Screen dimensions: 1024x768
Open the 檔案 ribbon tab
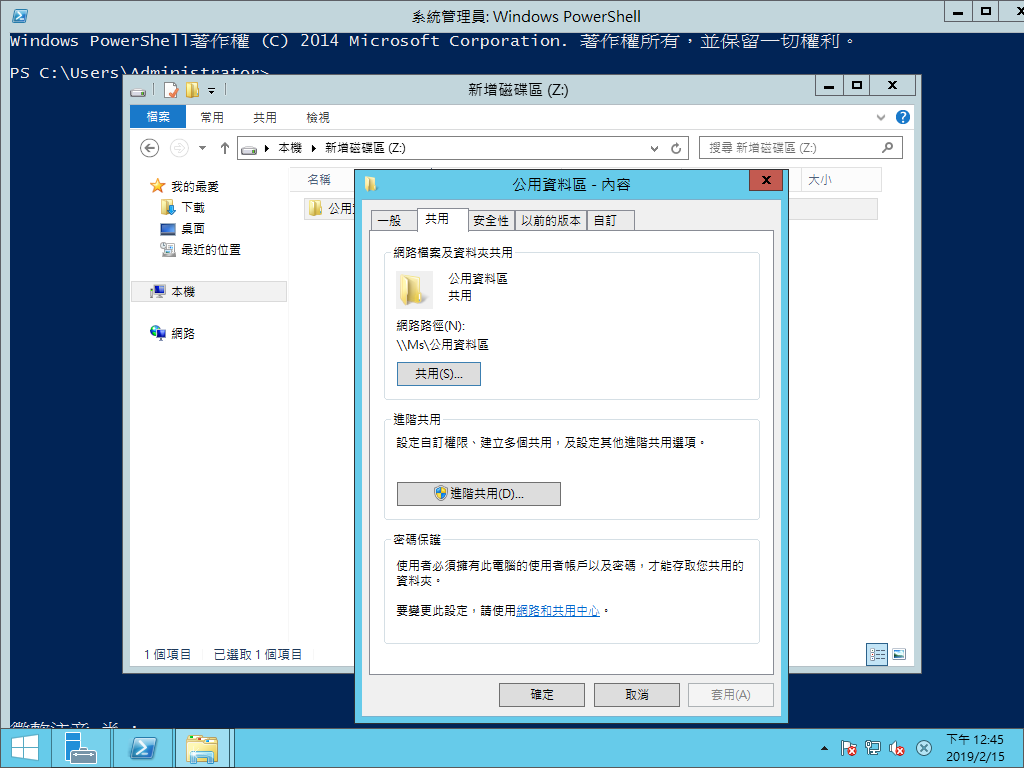point(158,117)
